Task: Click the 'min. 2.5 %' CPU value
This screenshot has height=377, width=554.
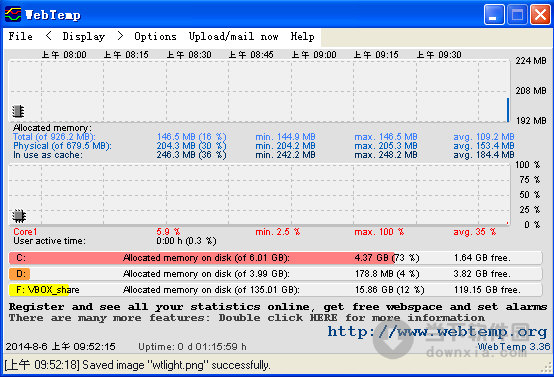Action: pos(278,232)
